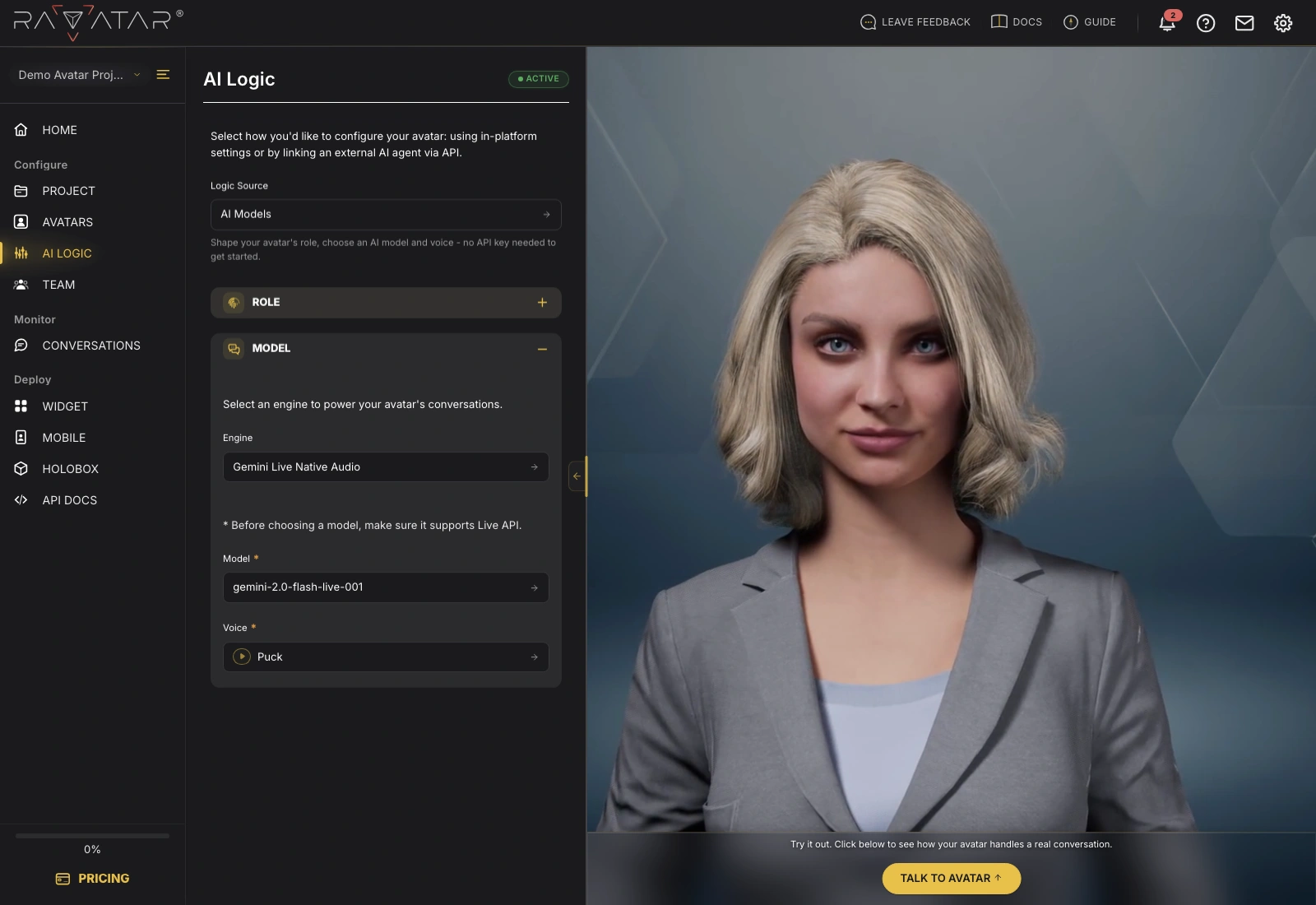Open the Engine dropdown
Viewport: 1316px width, 905px height.
click(386, 466)
